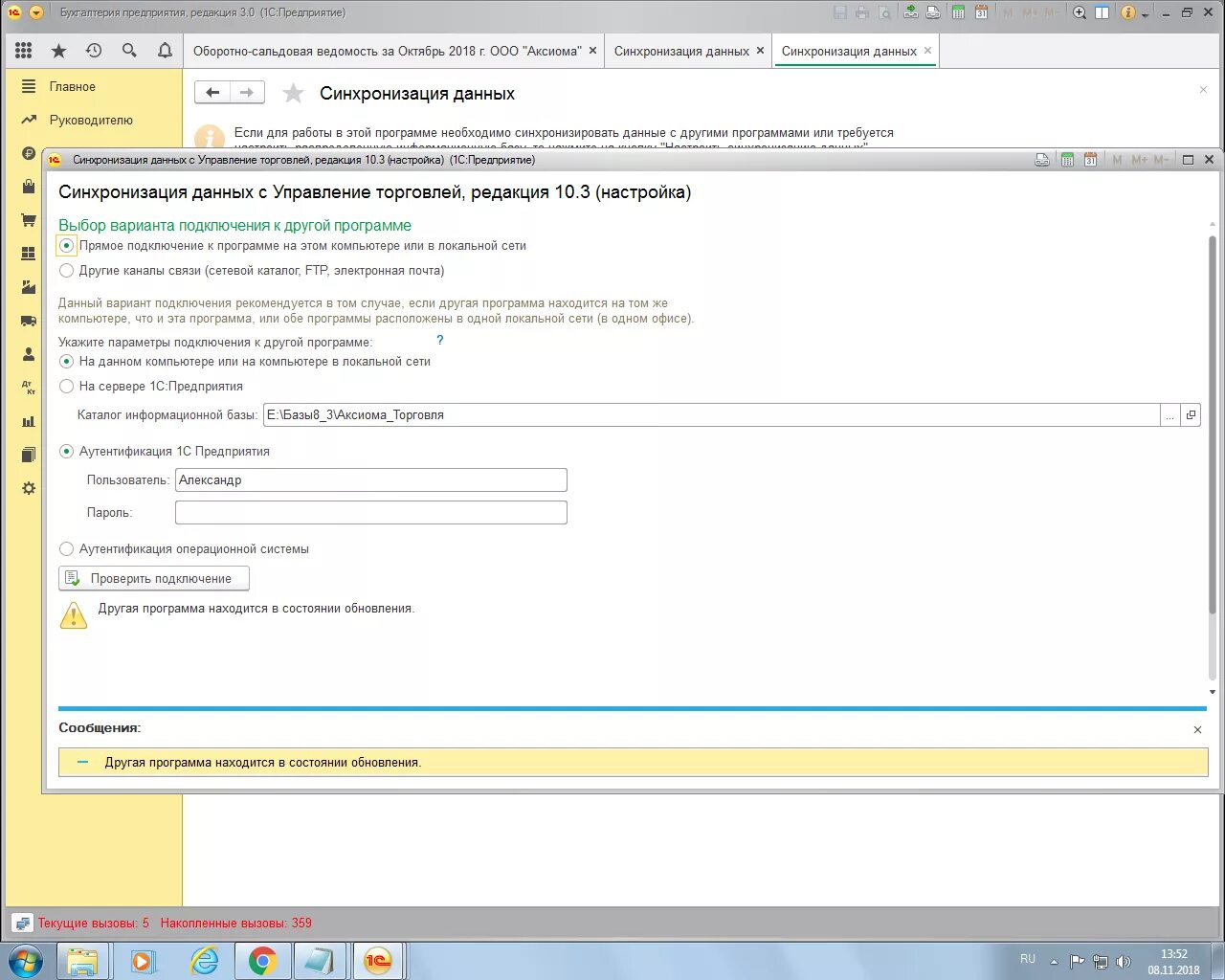Image resolution: width=1225 pixels, height=980 pixels.
Task: Open Internet Explorer from taskbar
Action: pyautogui.click(x=204, y=961)
